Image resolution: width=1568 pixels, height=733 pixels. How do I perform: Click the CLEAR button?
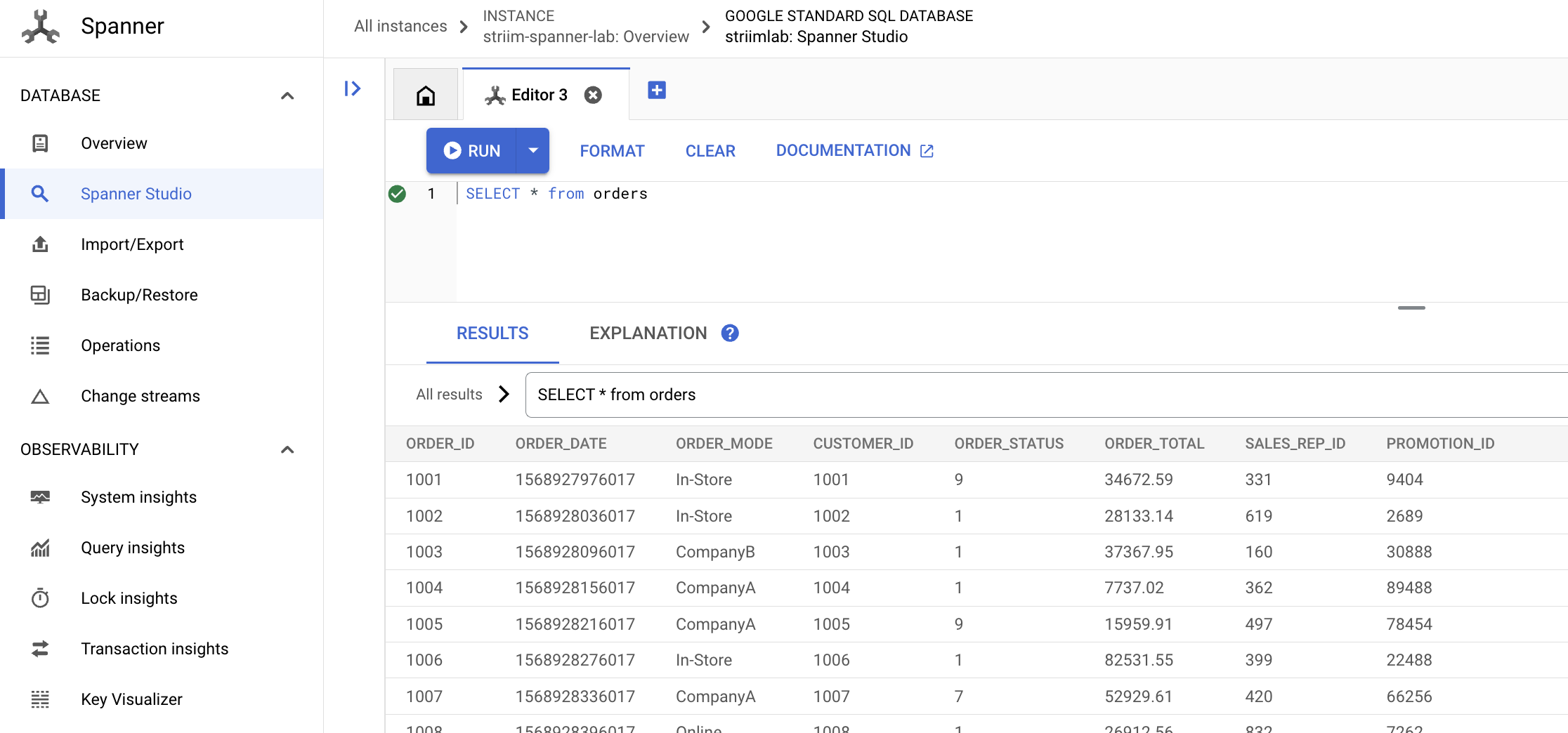point(710,151)
